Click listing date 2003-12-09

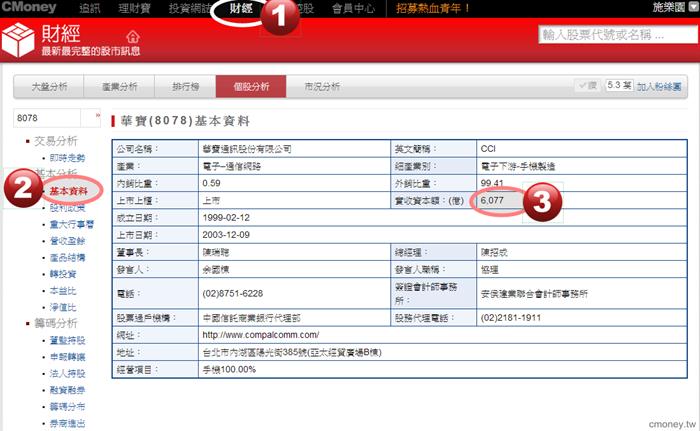click(x=226, y=234)
